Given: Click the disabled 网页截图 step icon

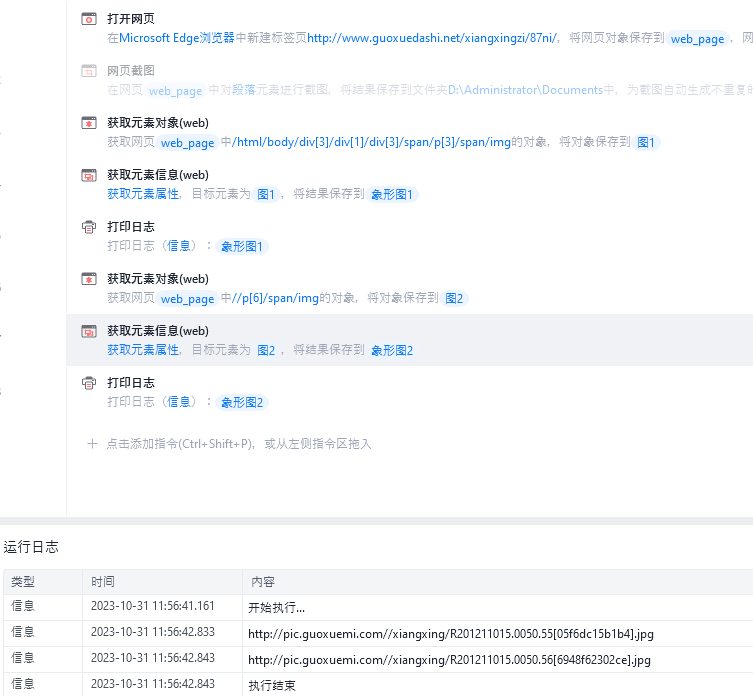Looking at the screenshot, I should 89,71.
